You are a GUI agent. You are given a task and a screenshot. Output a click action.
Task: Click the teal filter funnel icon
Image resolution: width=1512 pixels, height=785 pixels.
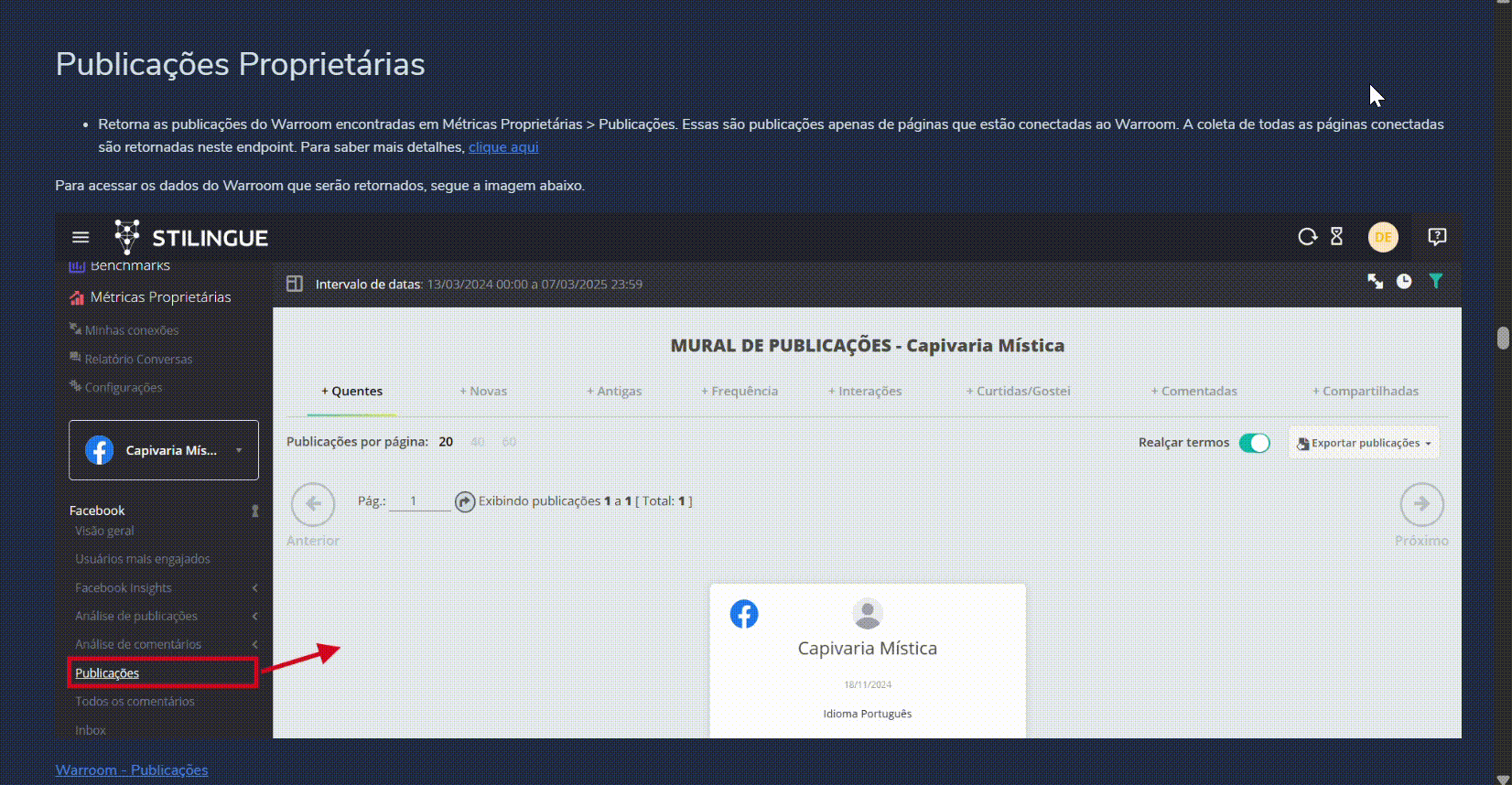pos(1435,282)
